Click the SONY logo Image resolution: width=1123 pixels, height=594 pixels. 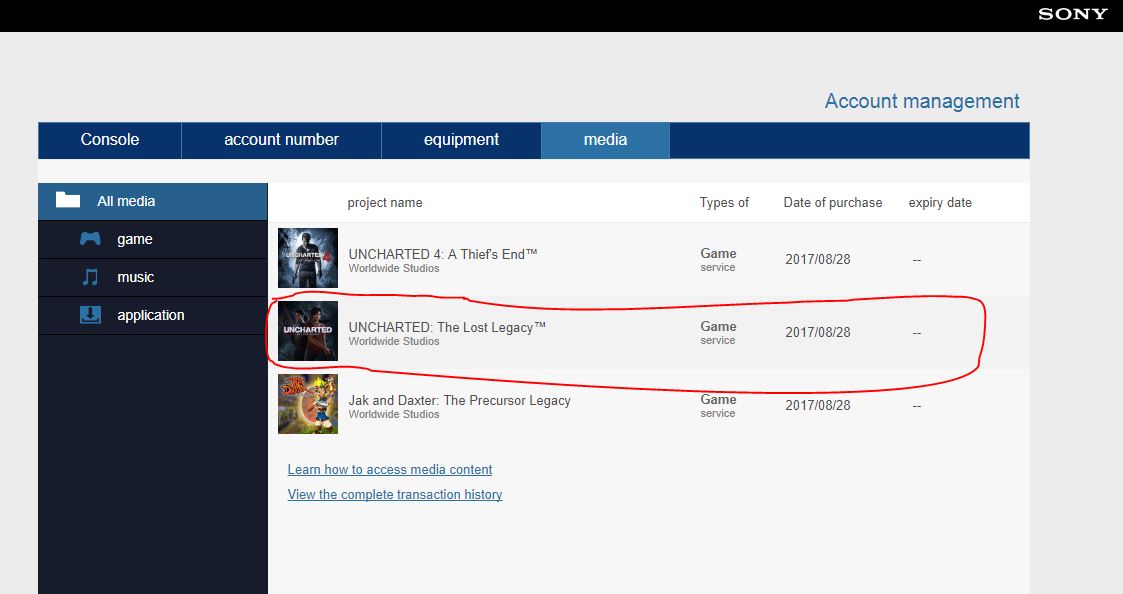coord(1073,14)
